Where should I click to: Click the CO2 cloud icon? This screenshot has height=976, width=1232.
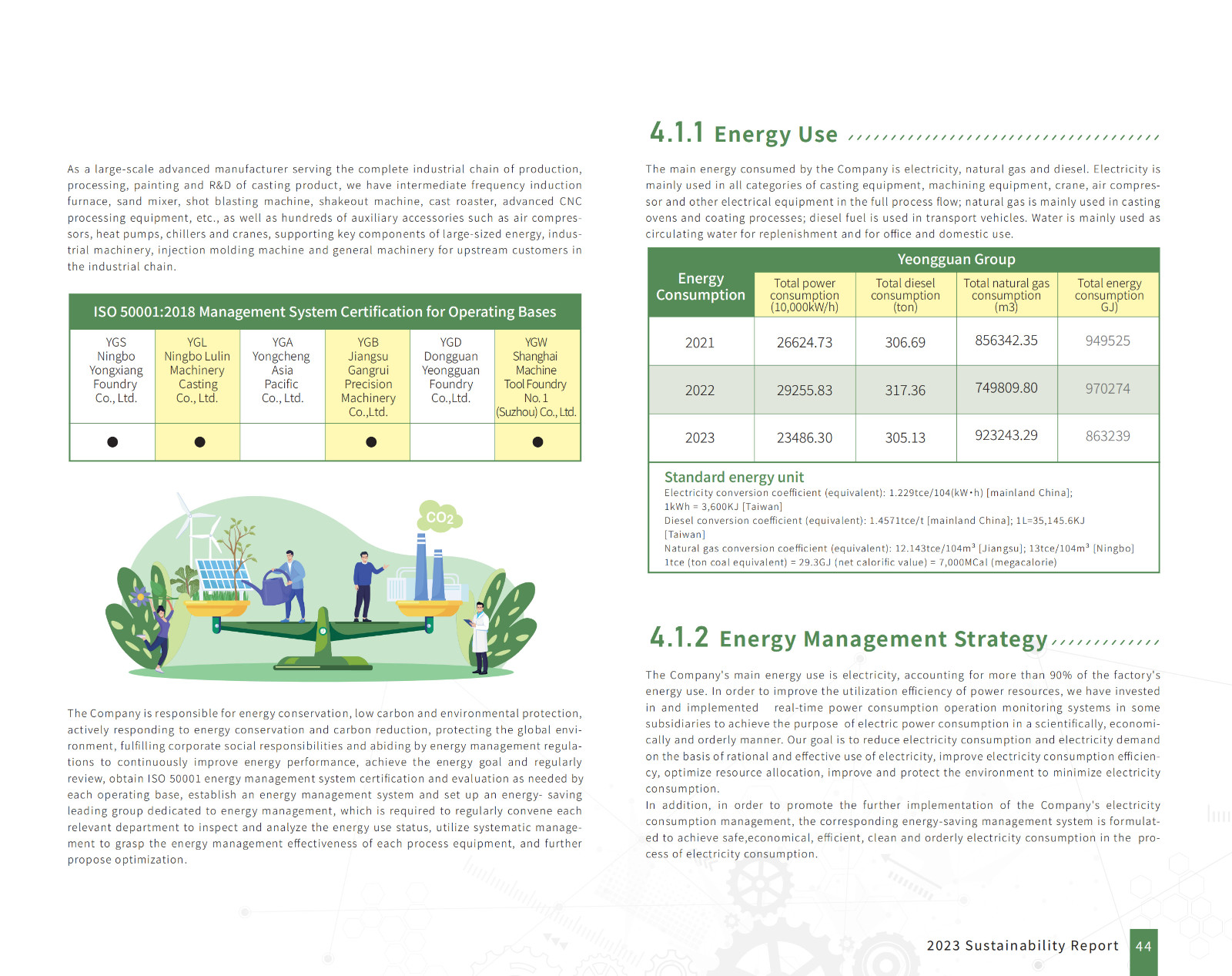440,517
